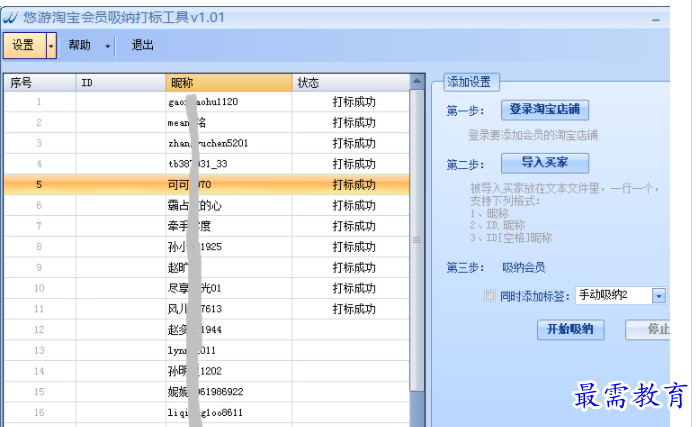Sort by the 昵称 column header
The image size is (696, 427).
(229, 83)
